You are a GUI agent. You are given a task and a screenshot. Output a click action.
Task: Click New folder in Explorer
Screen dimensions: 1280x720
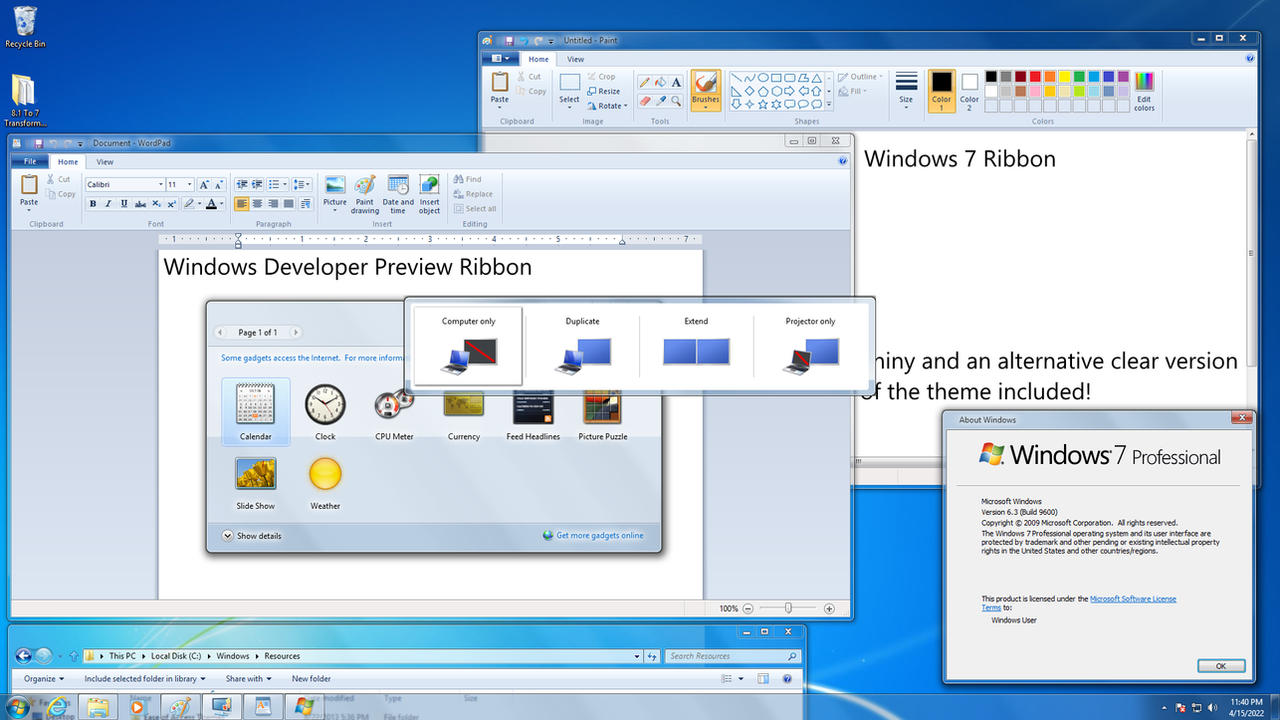pyautogui.click(x=311, y=678)
